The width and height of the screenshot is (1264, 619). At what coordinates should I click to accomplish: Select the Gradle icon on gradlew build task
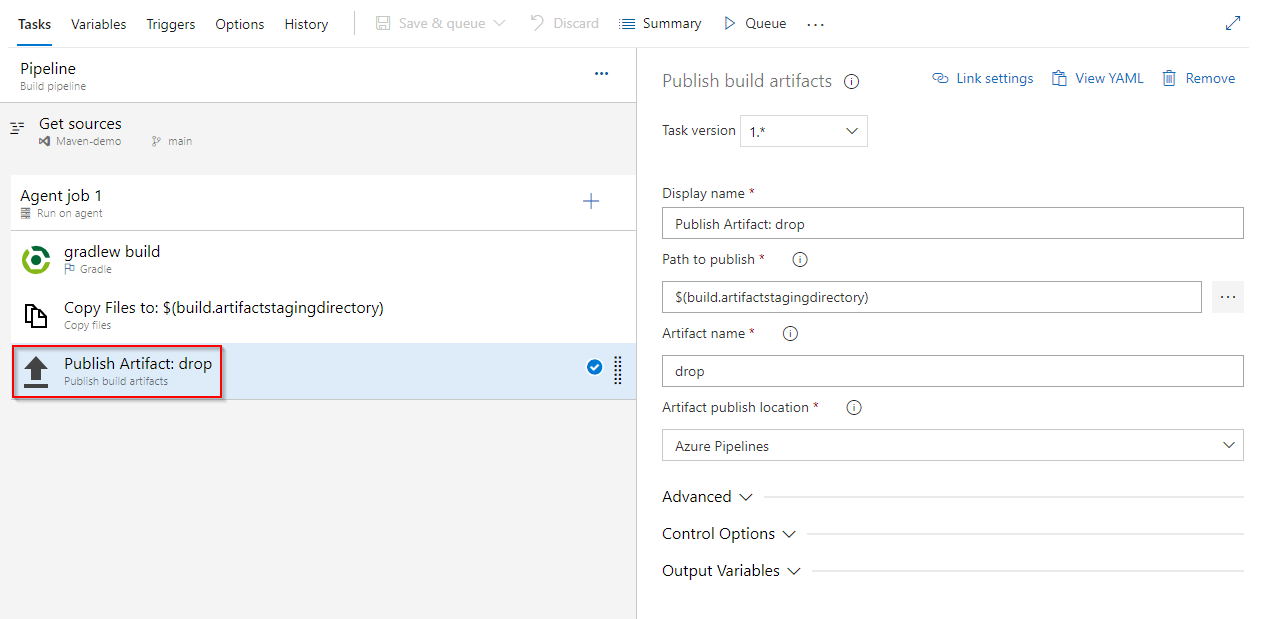[x=36, y=258]
